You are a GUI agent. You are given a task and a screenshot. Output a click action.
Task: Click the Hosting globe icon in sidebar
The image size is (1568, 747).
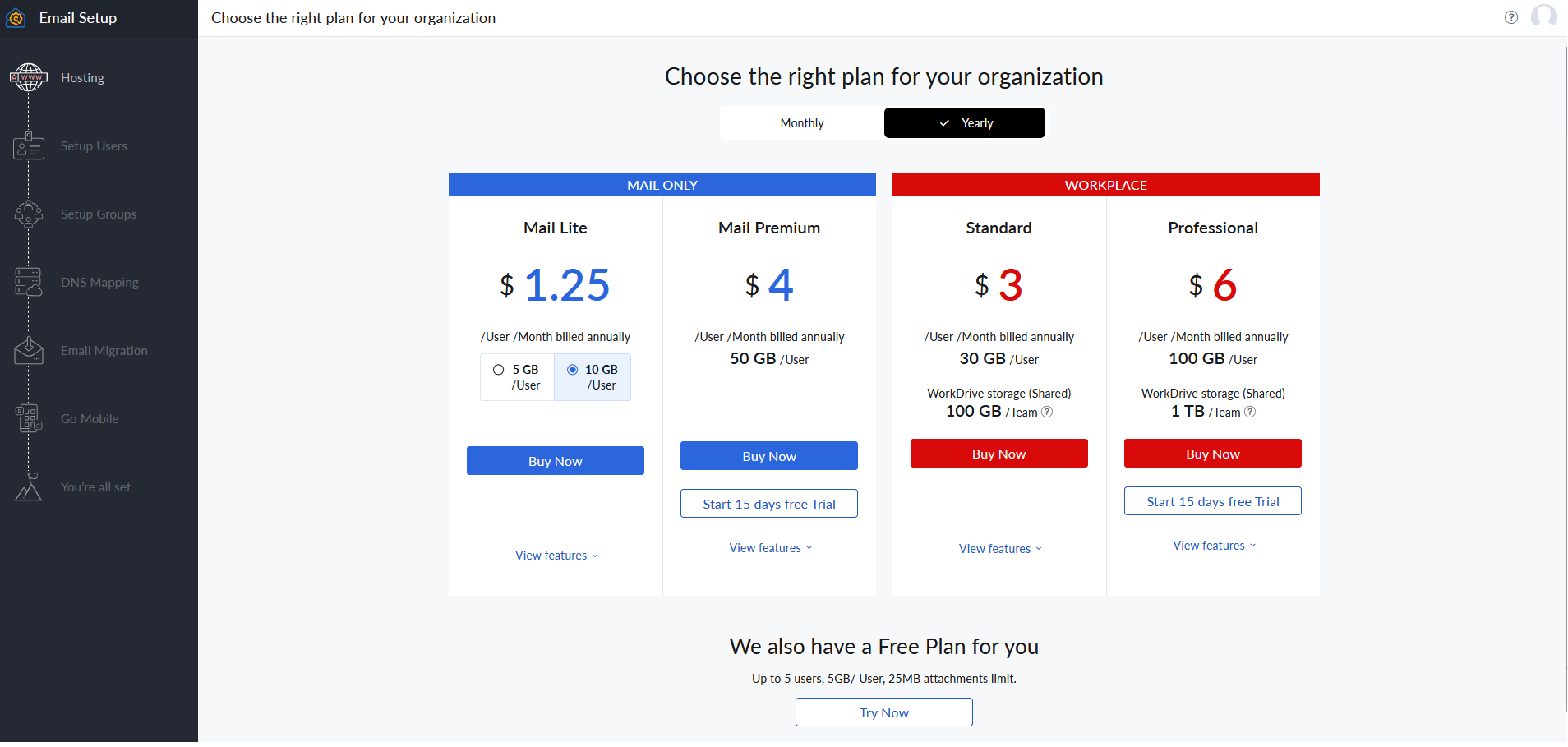(29, 77)
